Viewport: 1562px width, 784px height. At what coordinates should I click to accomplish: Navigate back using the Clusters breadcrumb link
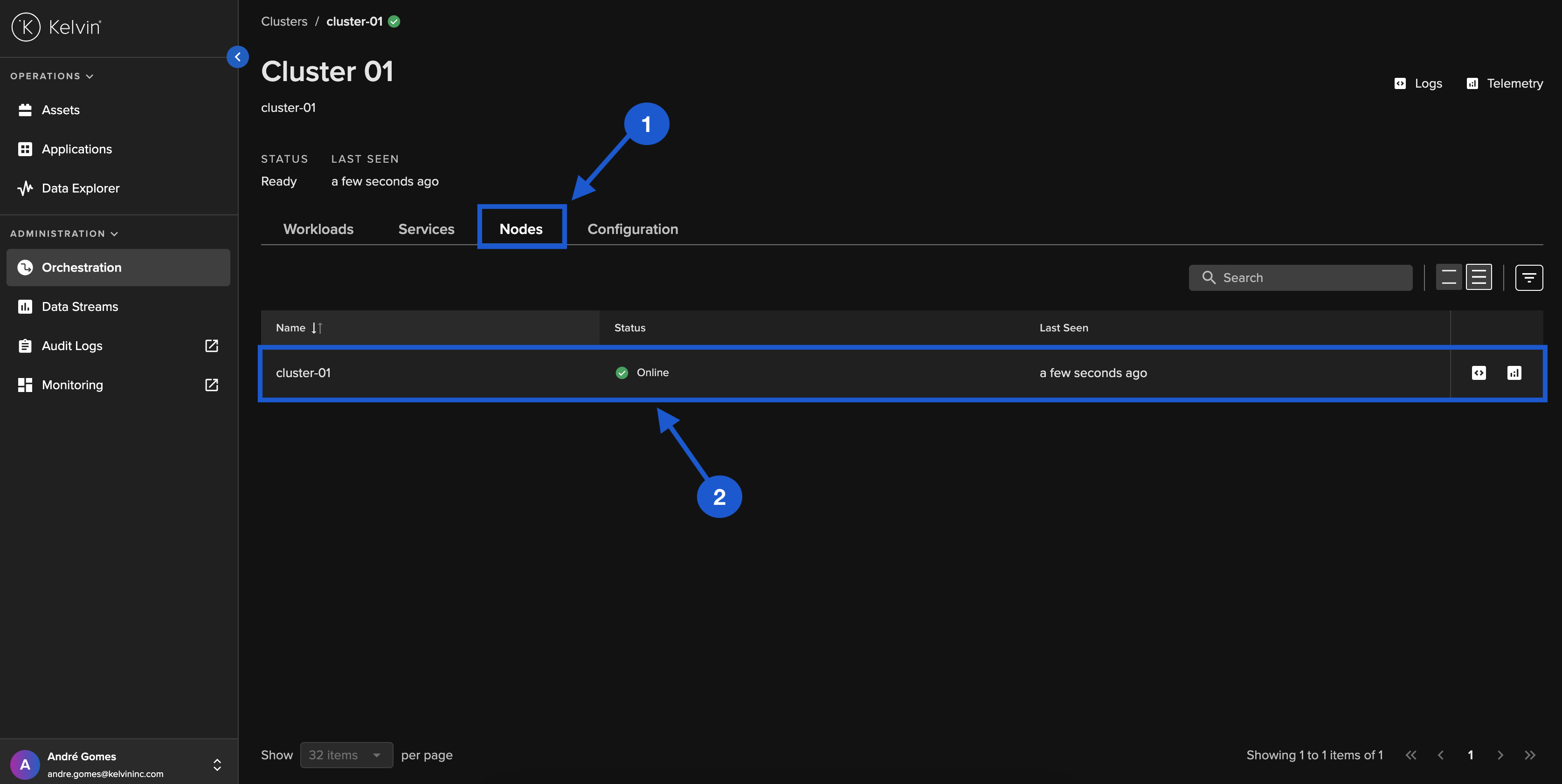pos(283,21)
